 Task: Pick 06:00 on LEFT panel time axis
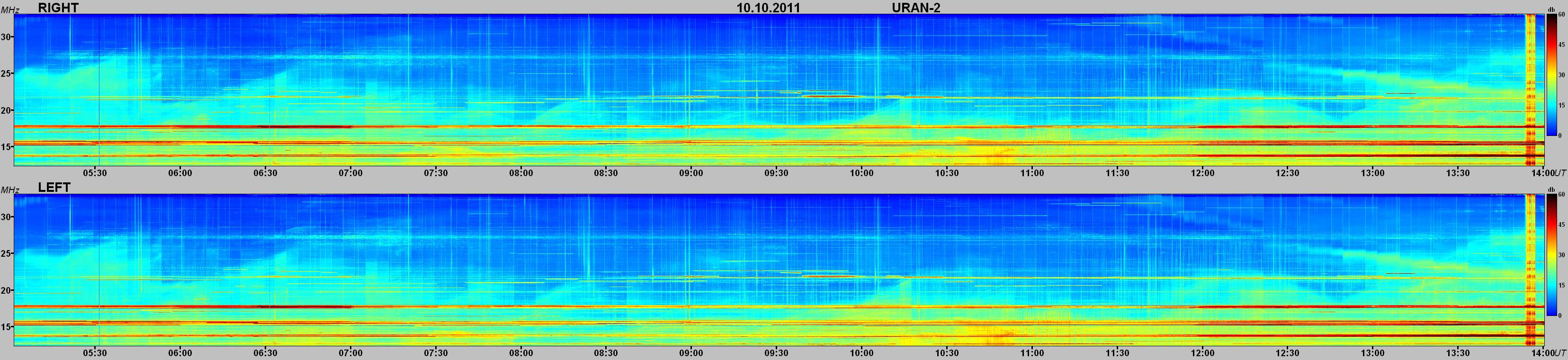pyautogui.click(x=180, y=353)
